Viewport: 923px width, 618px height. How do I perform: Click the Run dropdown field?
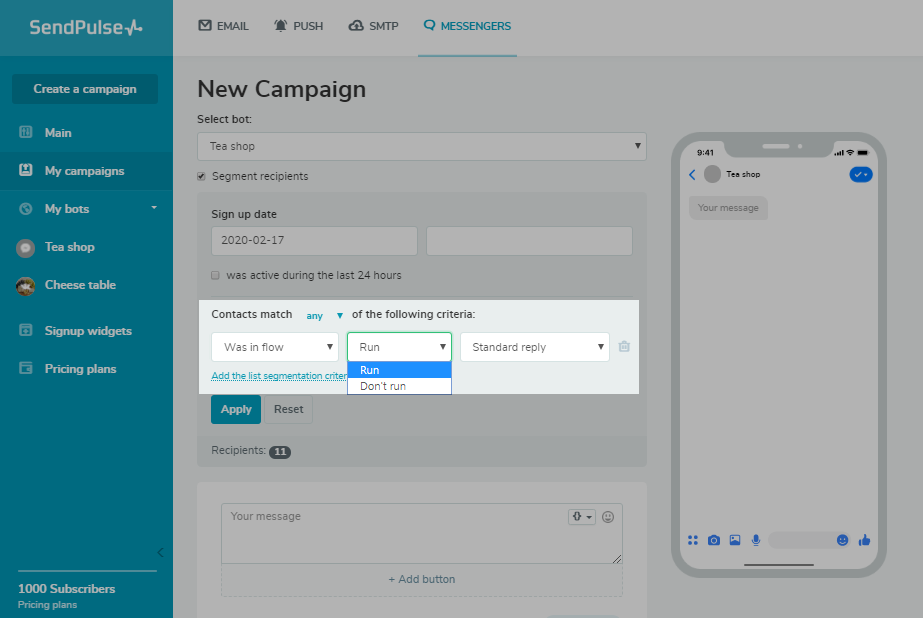click(399, 347)
